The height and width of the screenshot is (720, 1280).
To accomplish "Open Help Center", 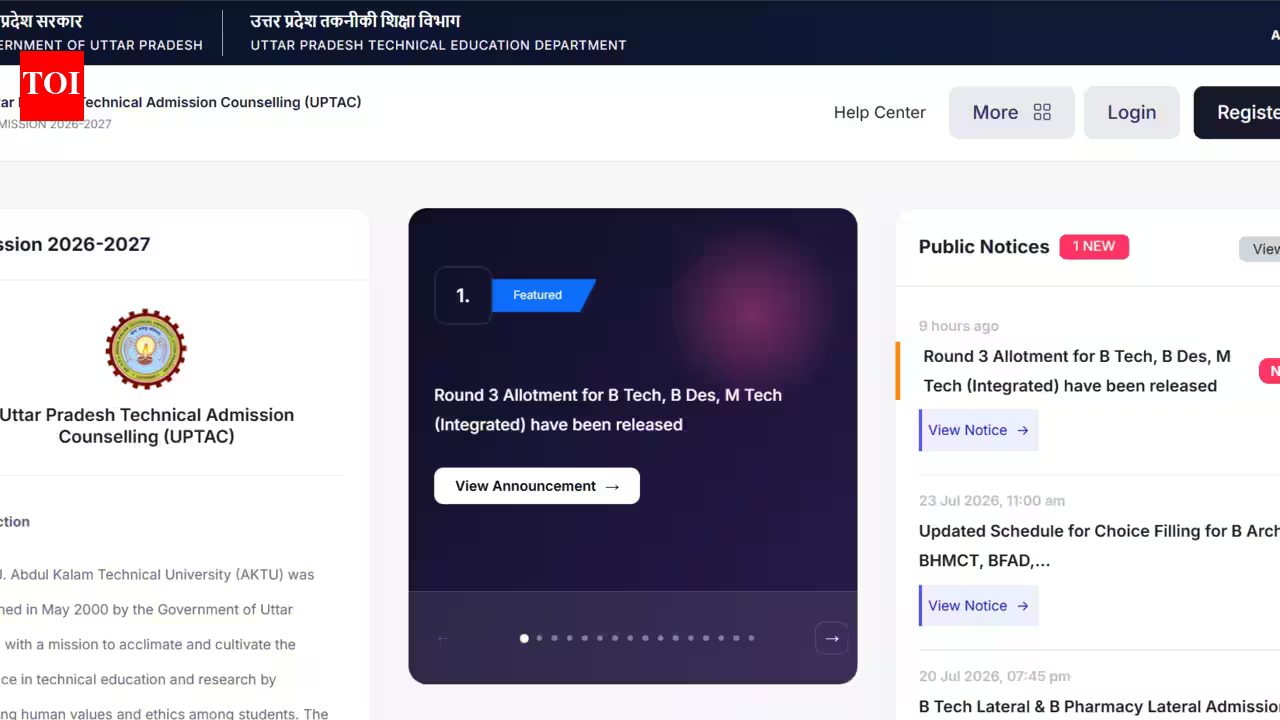I will tap(880, 112).
